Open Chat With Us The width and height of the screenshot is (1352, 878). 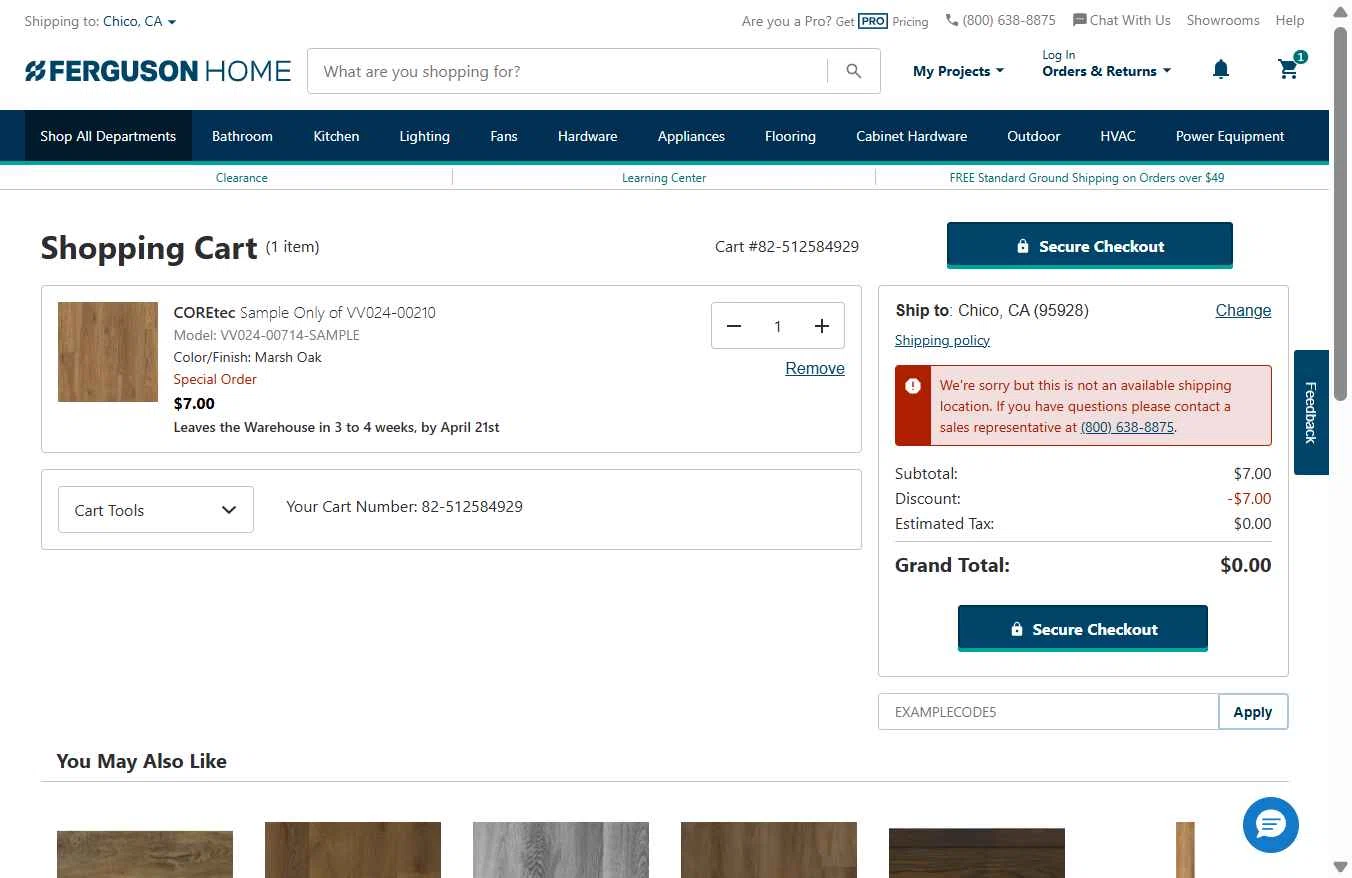click(x=1121, y=20)
